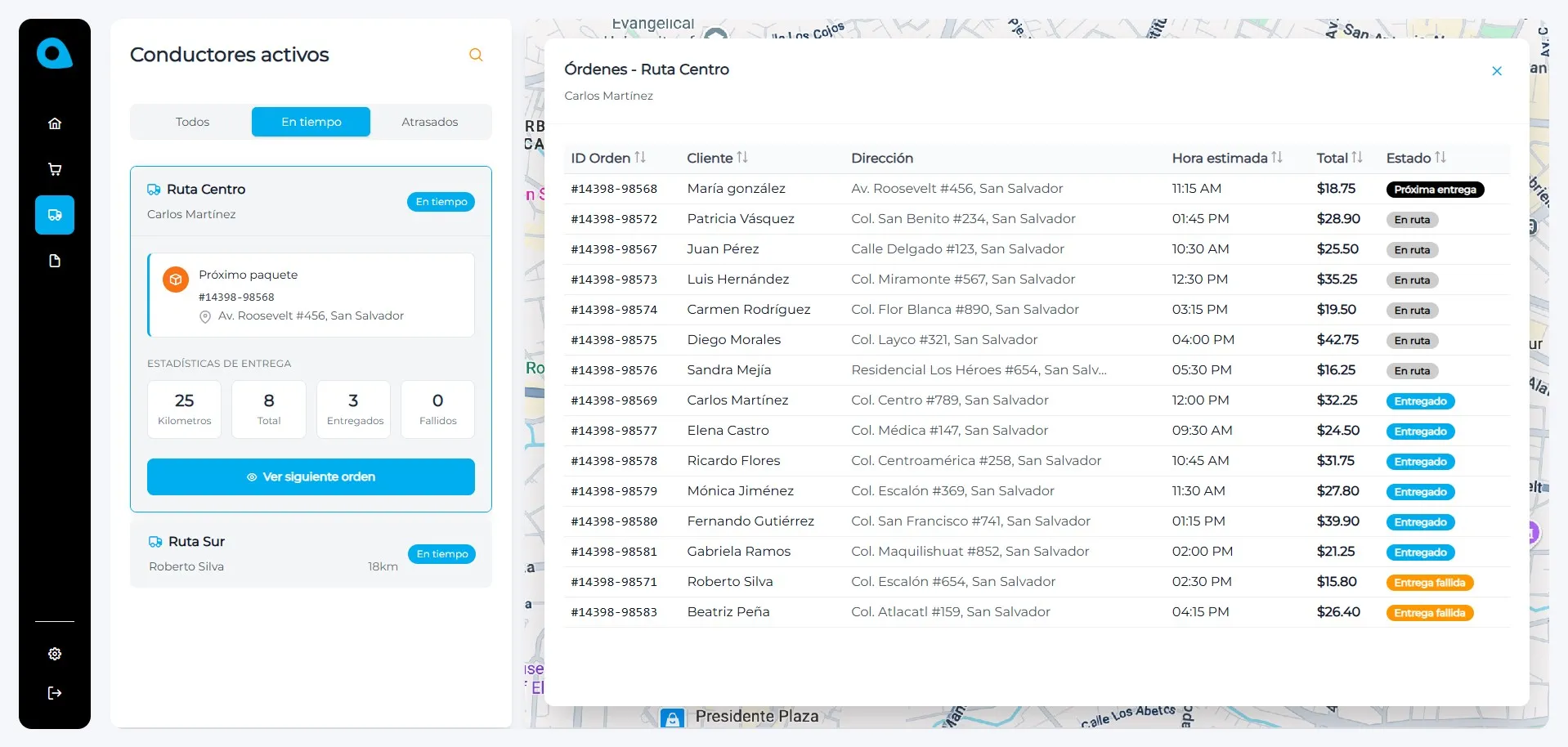Expand the Ruta Sur driver card
This screenshot has width=1568, height=747.
[x=311, y=553]
